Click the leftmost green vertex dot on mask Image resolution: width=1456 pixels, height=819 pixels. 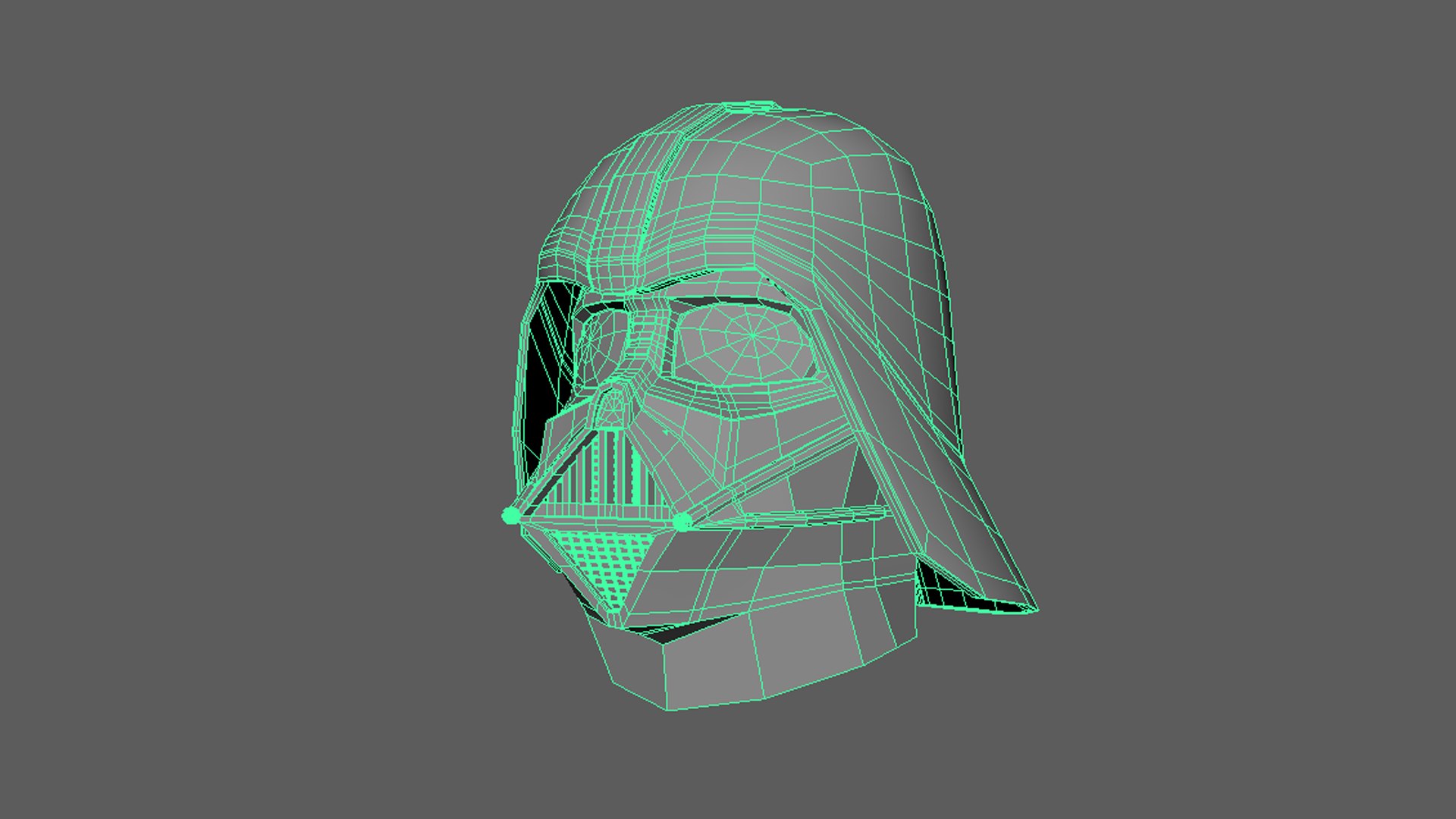pyautogui.click(x=510, y=516)
